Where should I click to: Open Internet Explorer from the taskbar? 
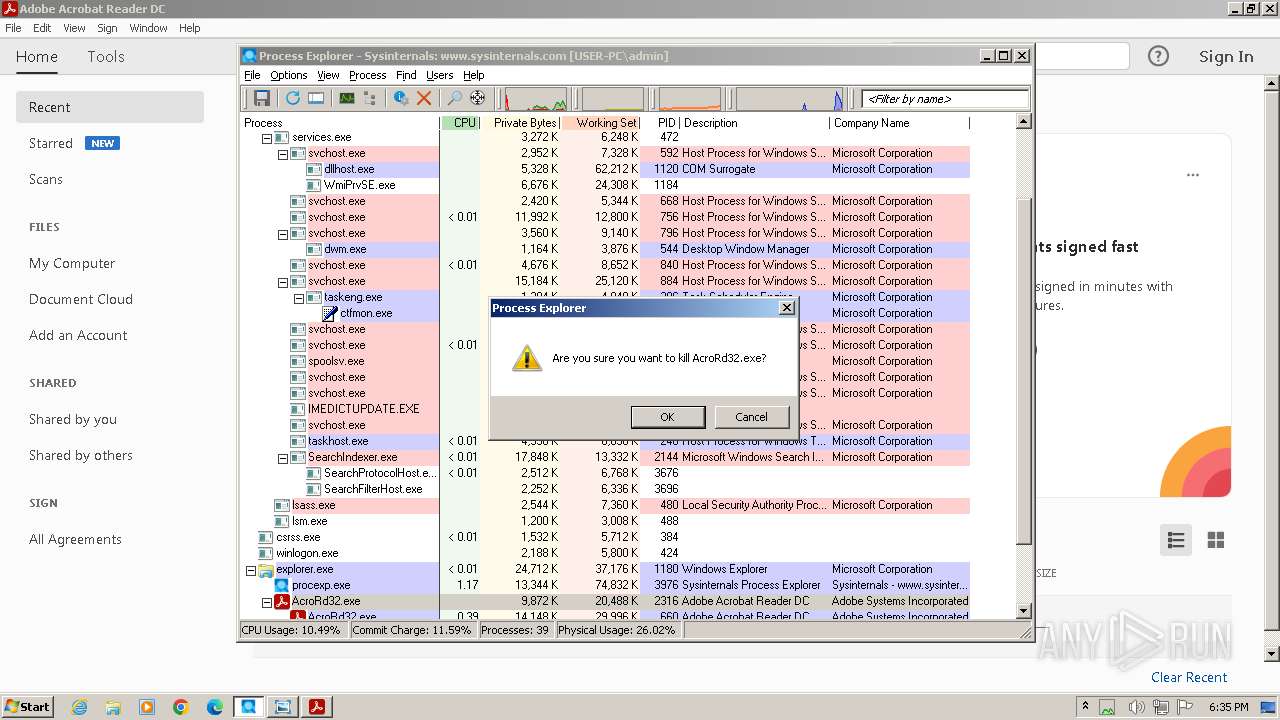[79, 707]
